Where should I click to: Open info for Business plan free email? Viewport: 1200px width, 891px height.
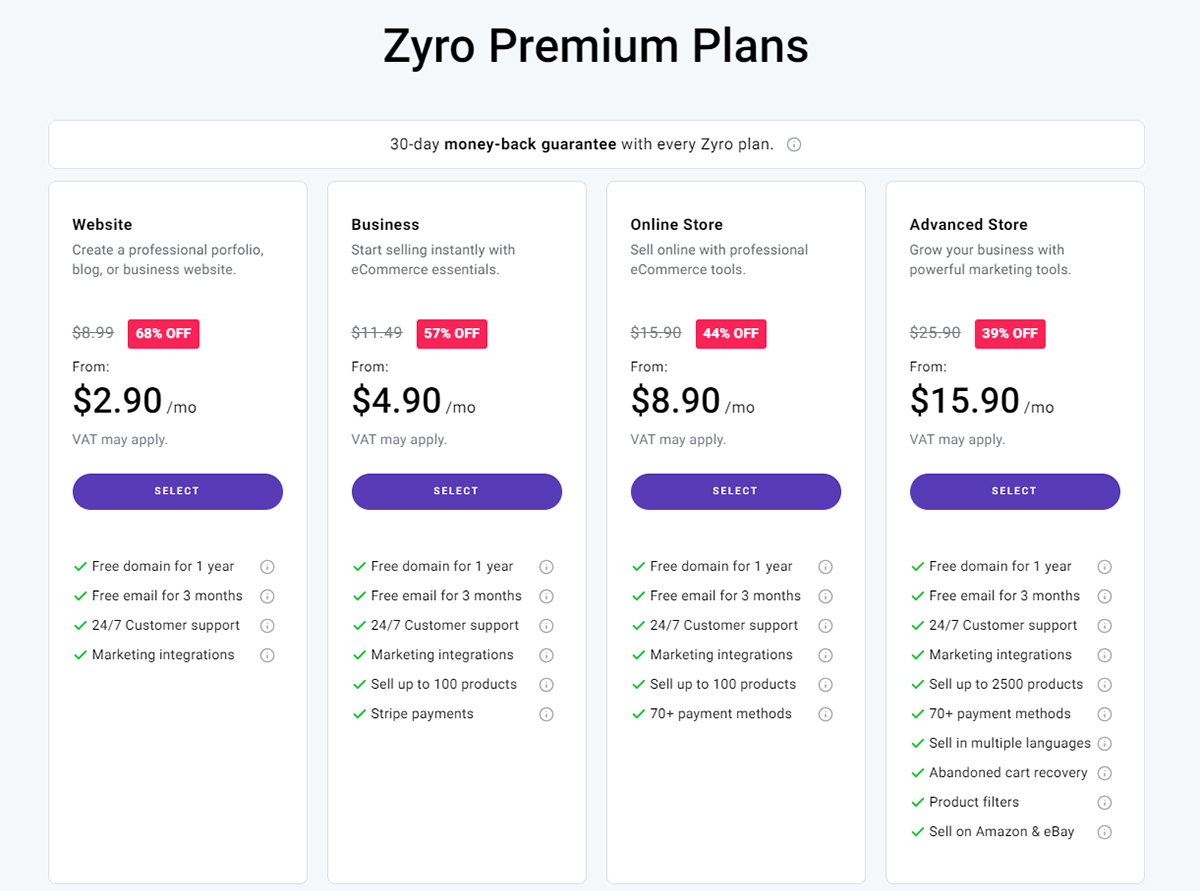click(546, 596)
